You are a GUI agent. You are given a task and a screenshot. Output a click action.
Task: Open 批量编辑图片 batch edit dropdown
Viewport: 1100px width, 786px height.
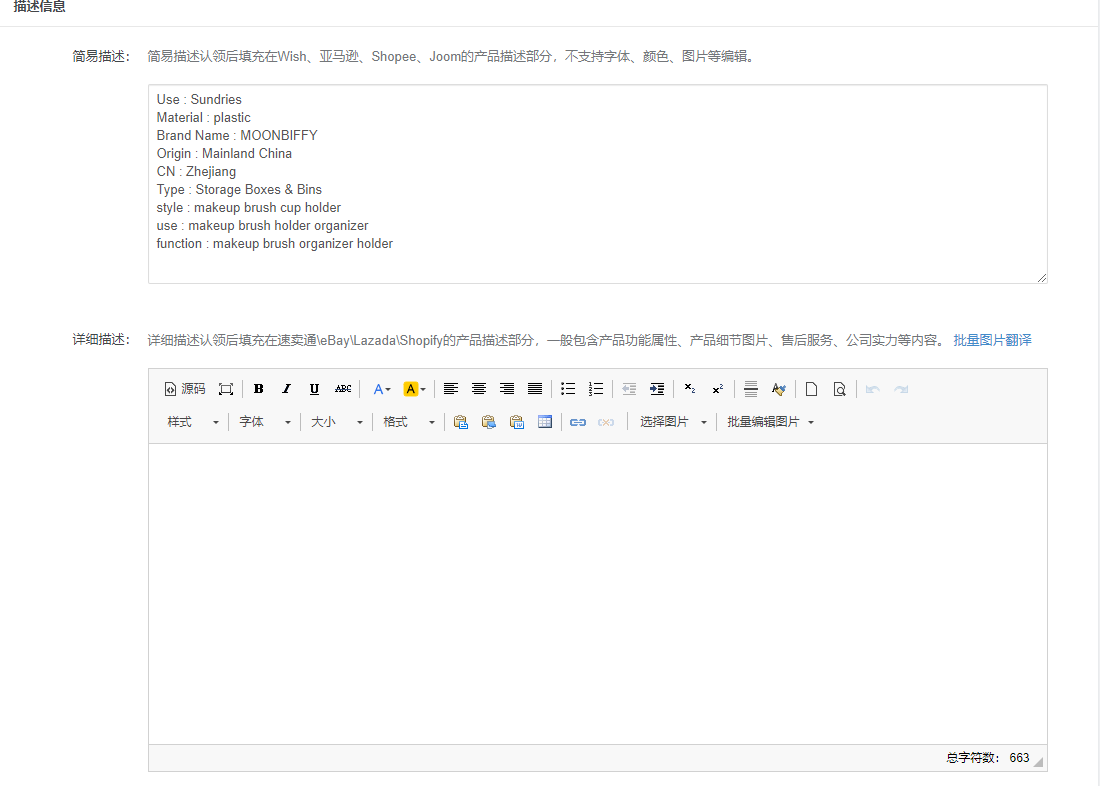[x=770, y=422]
